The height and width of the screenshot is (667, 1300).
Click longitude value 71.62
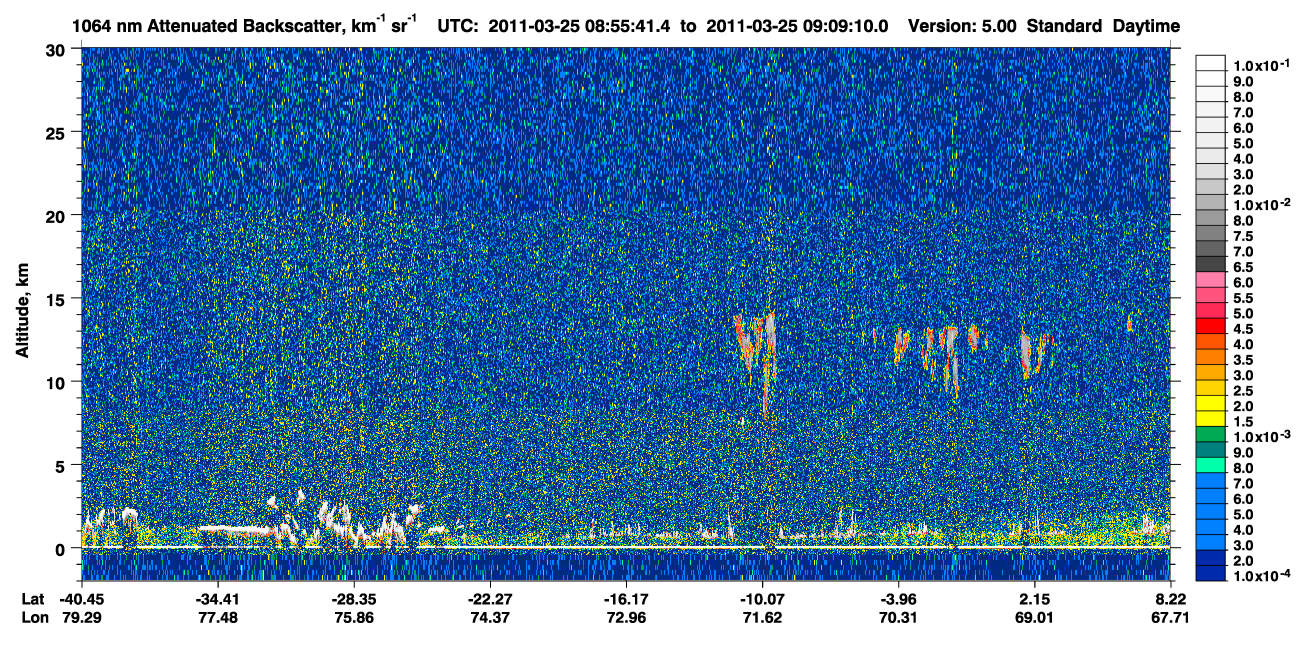click(x=762, y=617)
